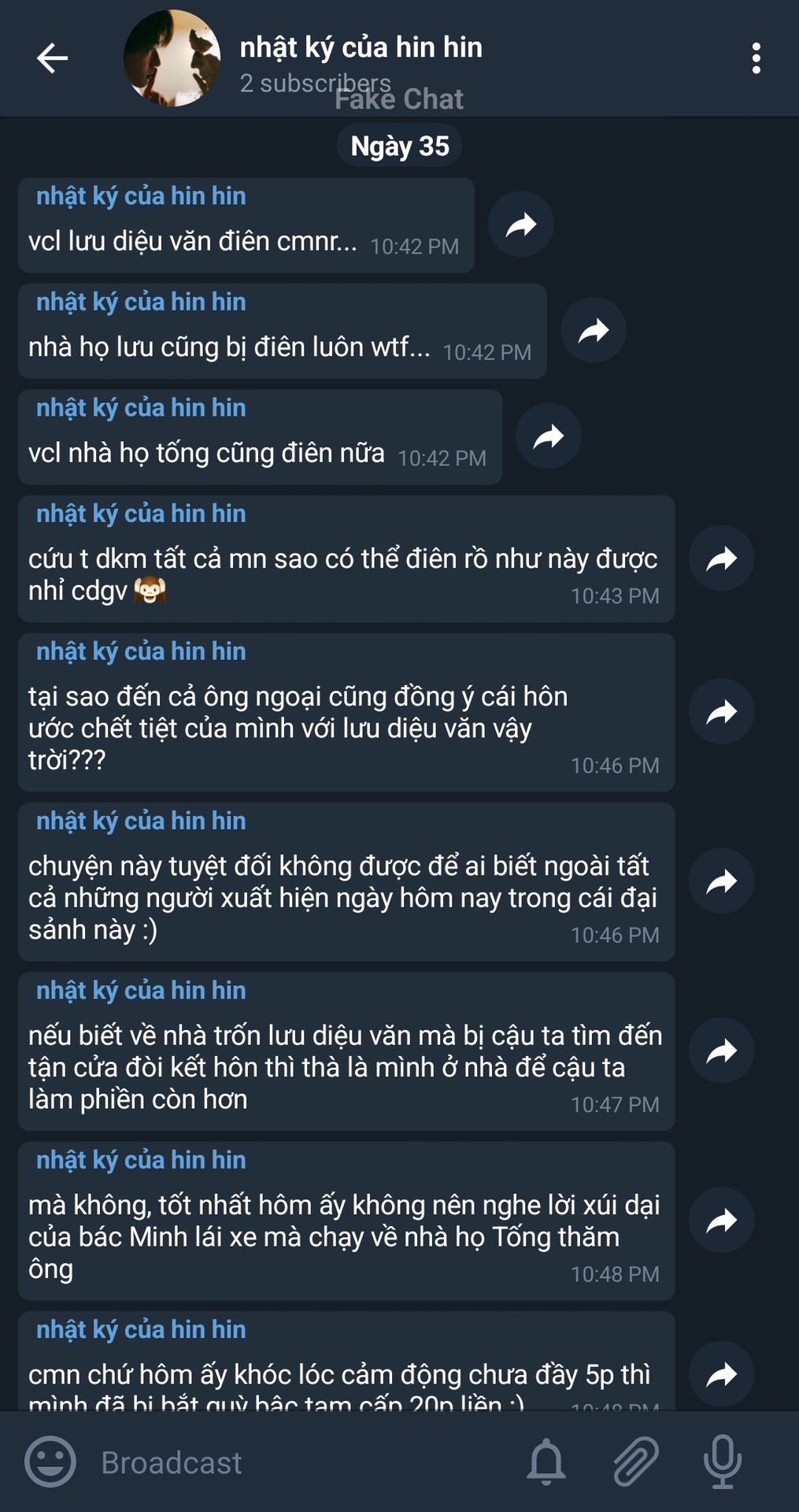
Task: Forward the message about ông ngoại and hôn ước
Action: click(x=722, y=712)
